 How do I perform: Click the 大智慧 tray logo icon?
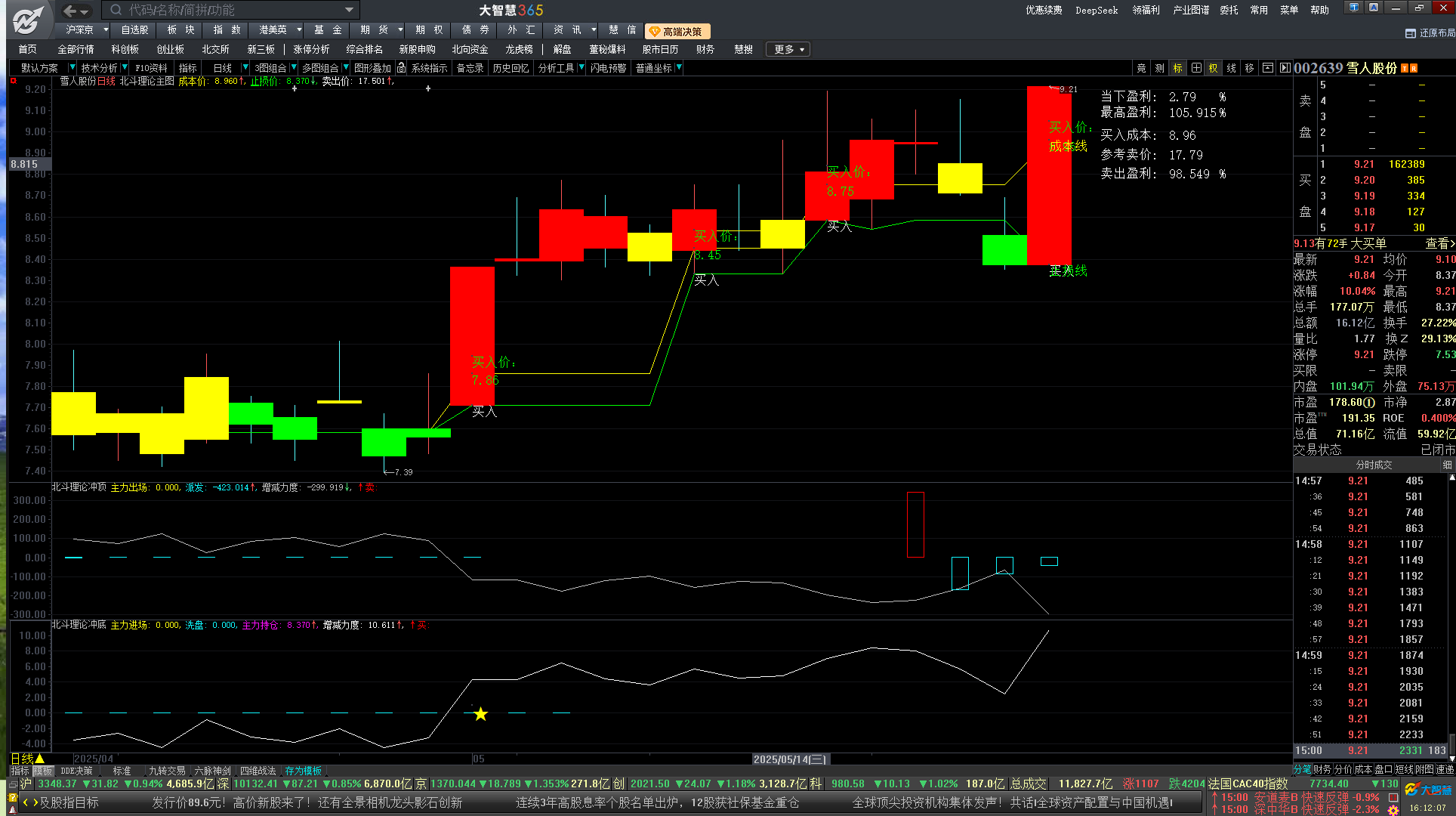coord(1429,790)
